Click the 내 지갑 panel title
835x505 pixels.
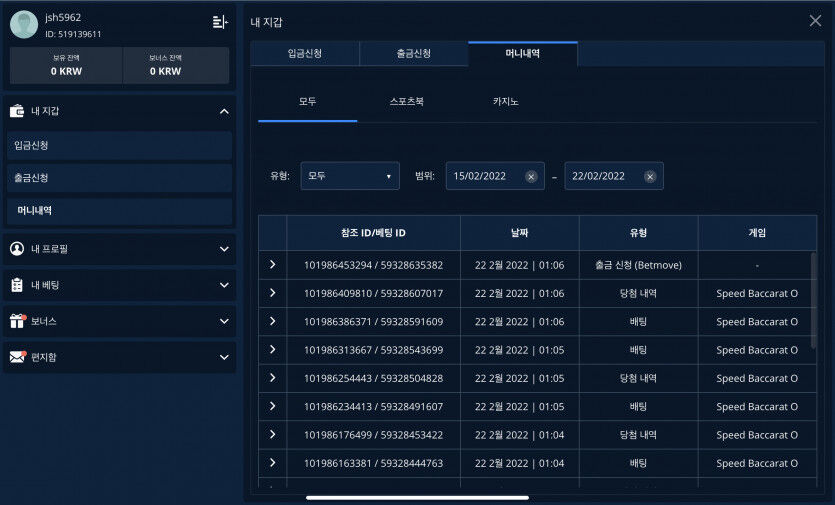(266, 22)
